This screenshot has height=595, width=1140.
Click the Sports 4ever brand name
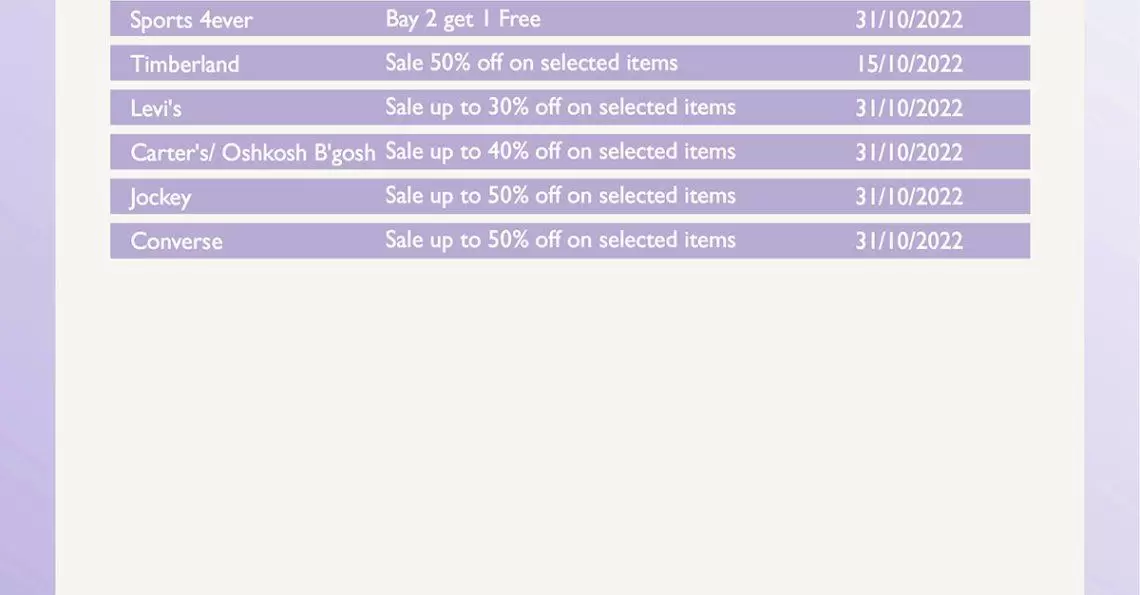click(191, 20)
